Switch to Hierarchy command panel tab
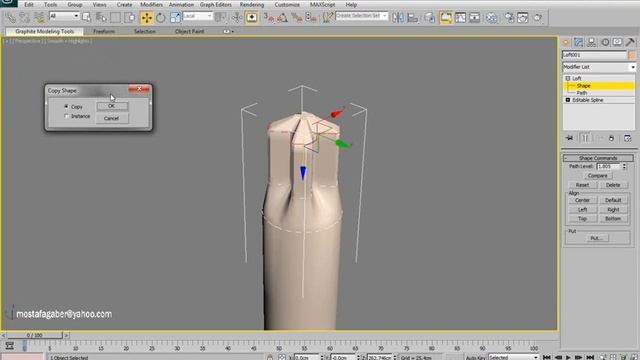The image size is (640, 360). [x=591, y=42]
